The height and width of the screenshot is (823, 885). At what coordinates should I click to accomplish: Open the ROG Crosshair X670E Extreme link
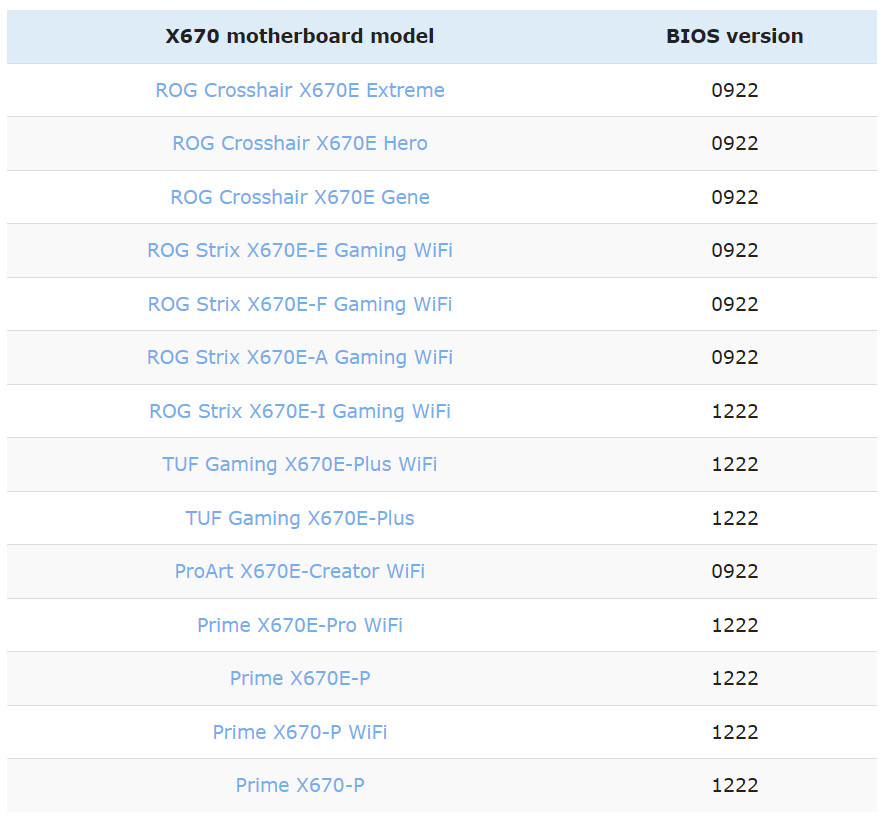coord(300,90)
